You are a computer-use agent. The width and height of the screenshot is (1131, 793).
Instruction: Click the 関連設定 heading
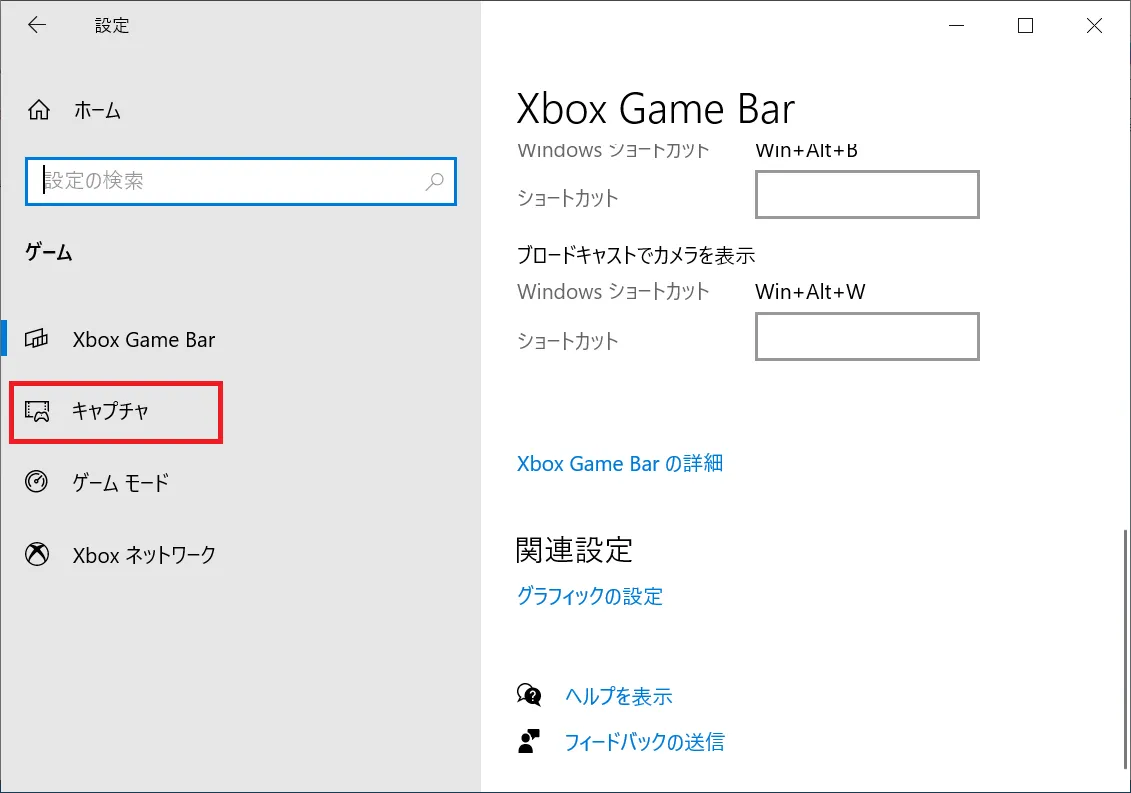tap(574, 550)
